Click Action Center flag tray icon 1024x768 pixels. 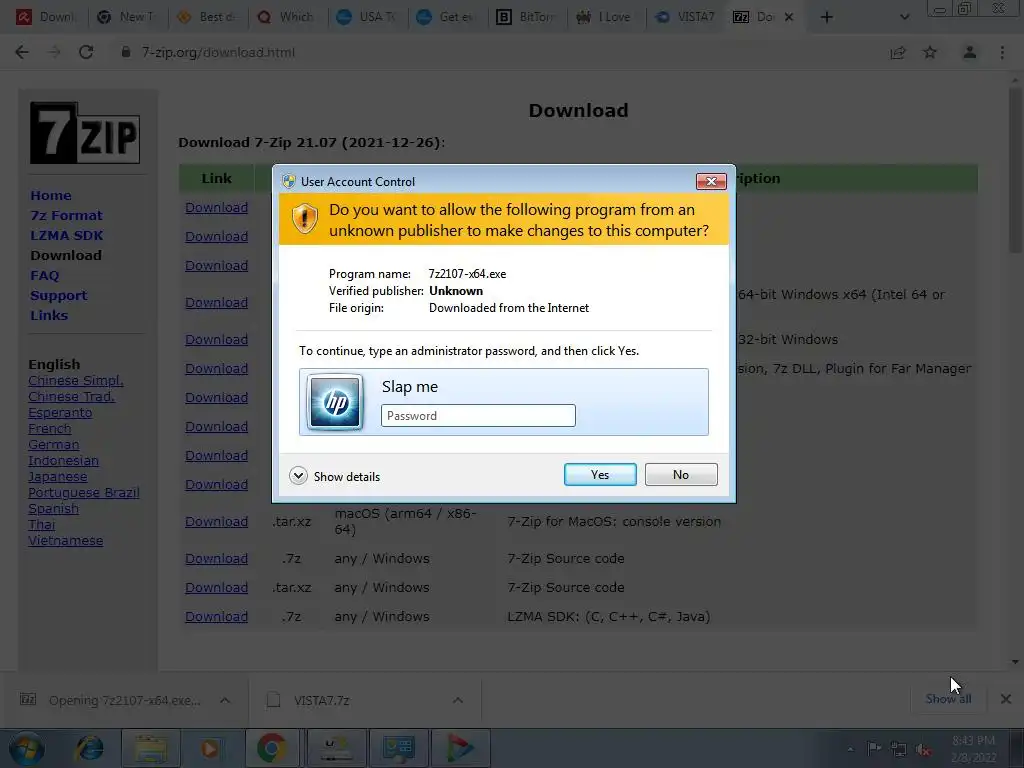[x=874, y=748]
